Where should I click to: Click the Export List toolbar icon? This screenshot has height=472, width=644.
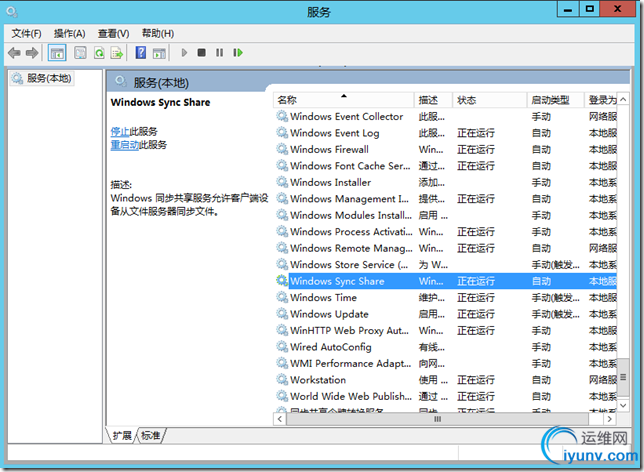click(117, 53)
